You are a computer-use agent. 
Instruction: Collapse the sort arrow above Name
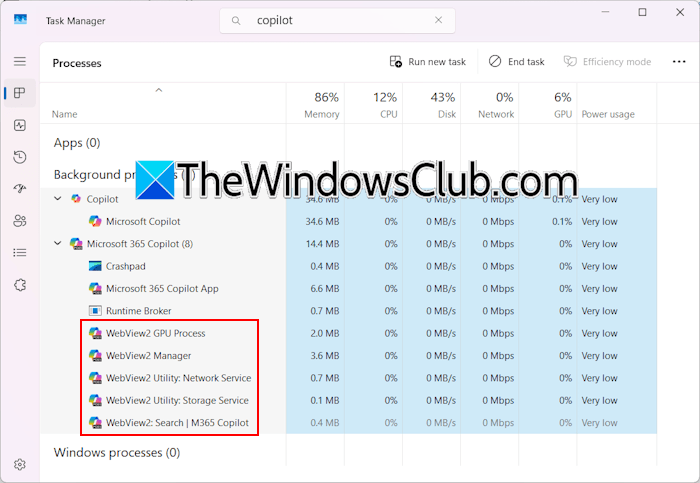[x=158, y=90]
